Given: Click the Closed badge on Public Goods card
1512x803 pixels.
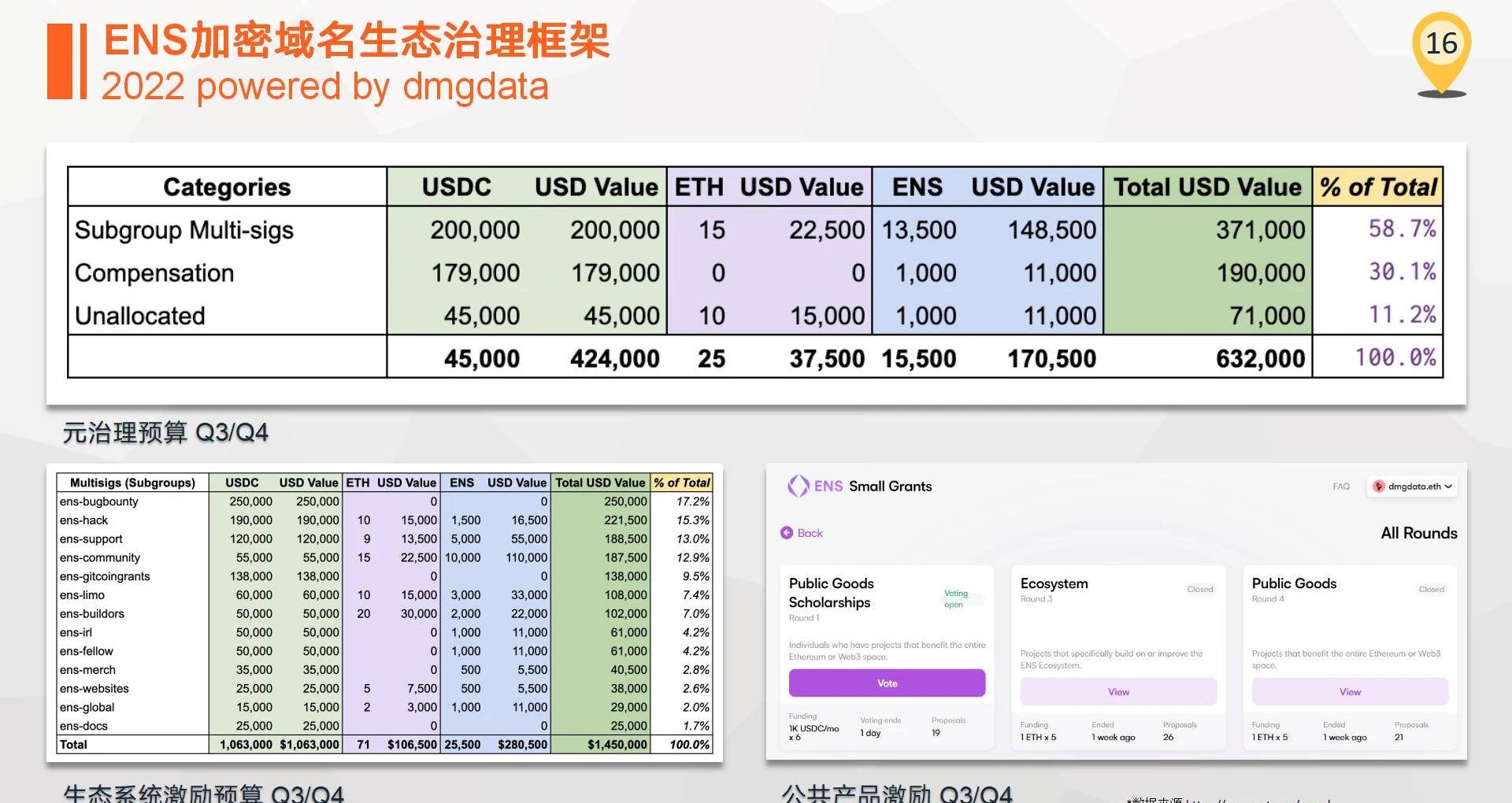Looking at the screenshot, I should [1432, 589].
